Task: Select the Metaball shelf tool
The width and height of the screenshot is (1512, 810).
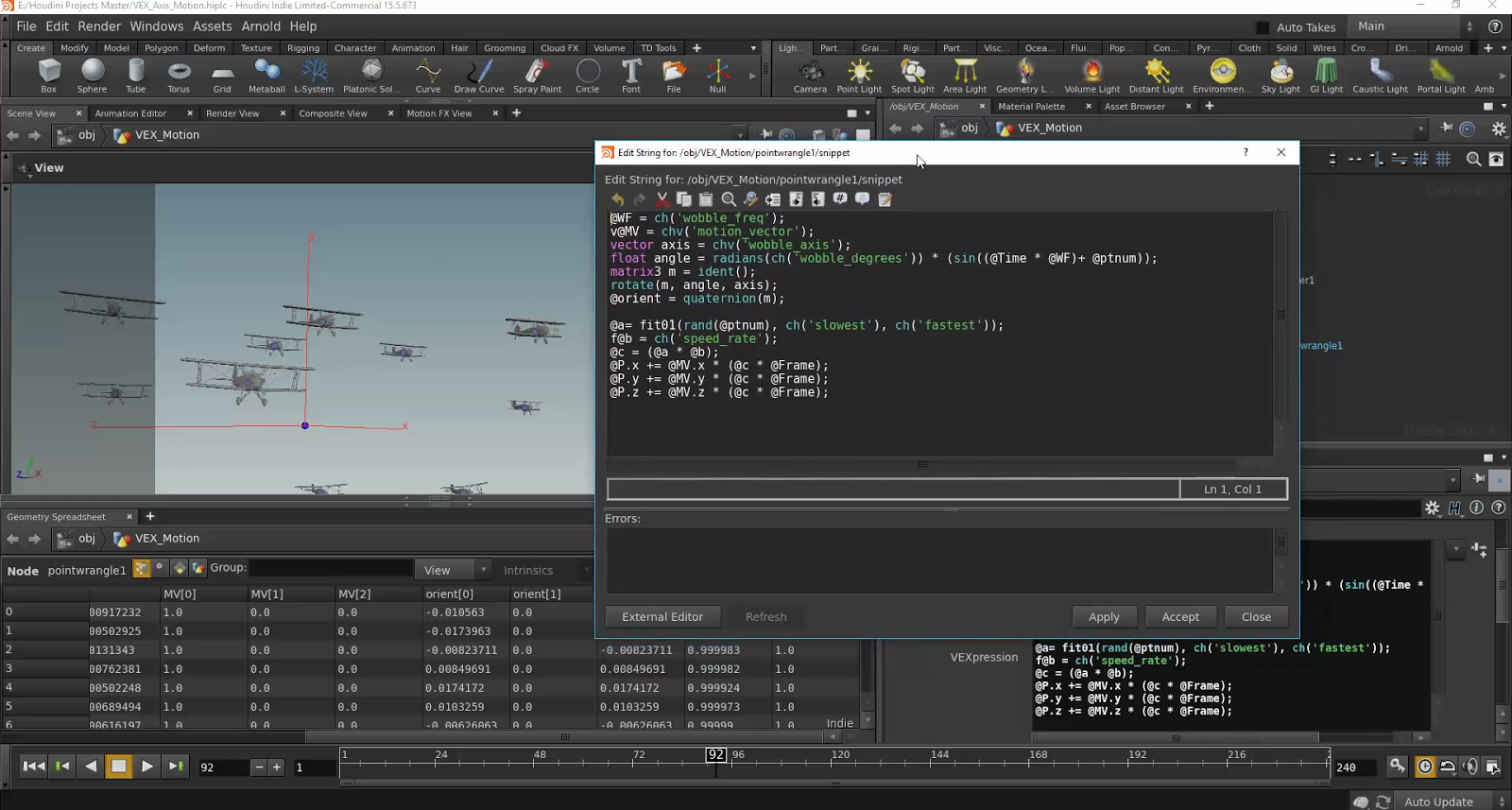Action: (x=266, y=76)
